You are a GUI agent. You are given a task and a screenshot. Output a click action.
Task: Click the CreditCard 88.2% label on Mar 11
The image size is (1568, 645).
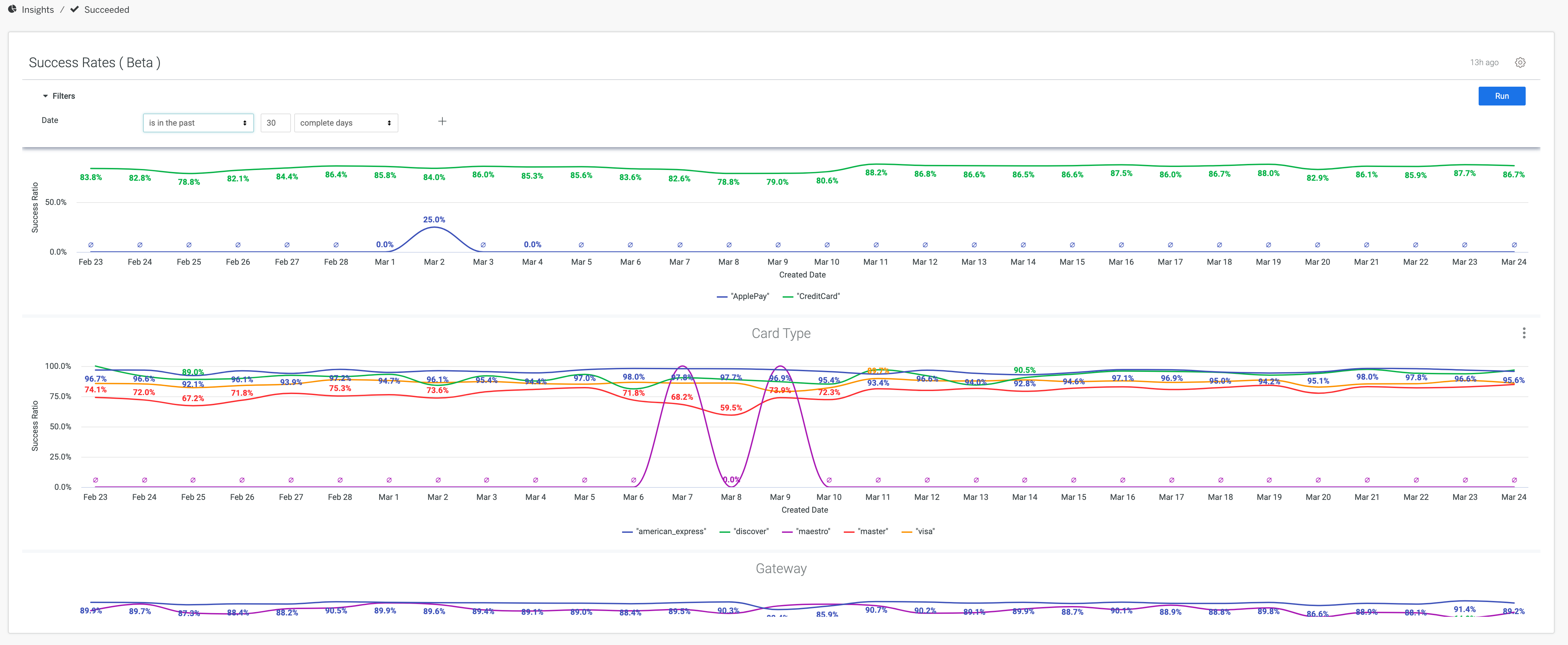pyautogui.click(x=876, y=173)
